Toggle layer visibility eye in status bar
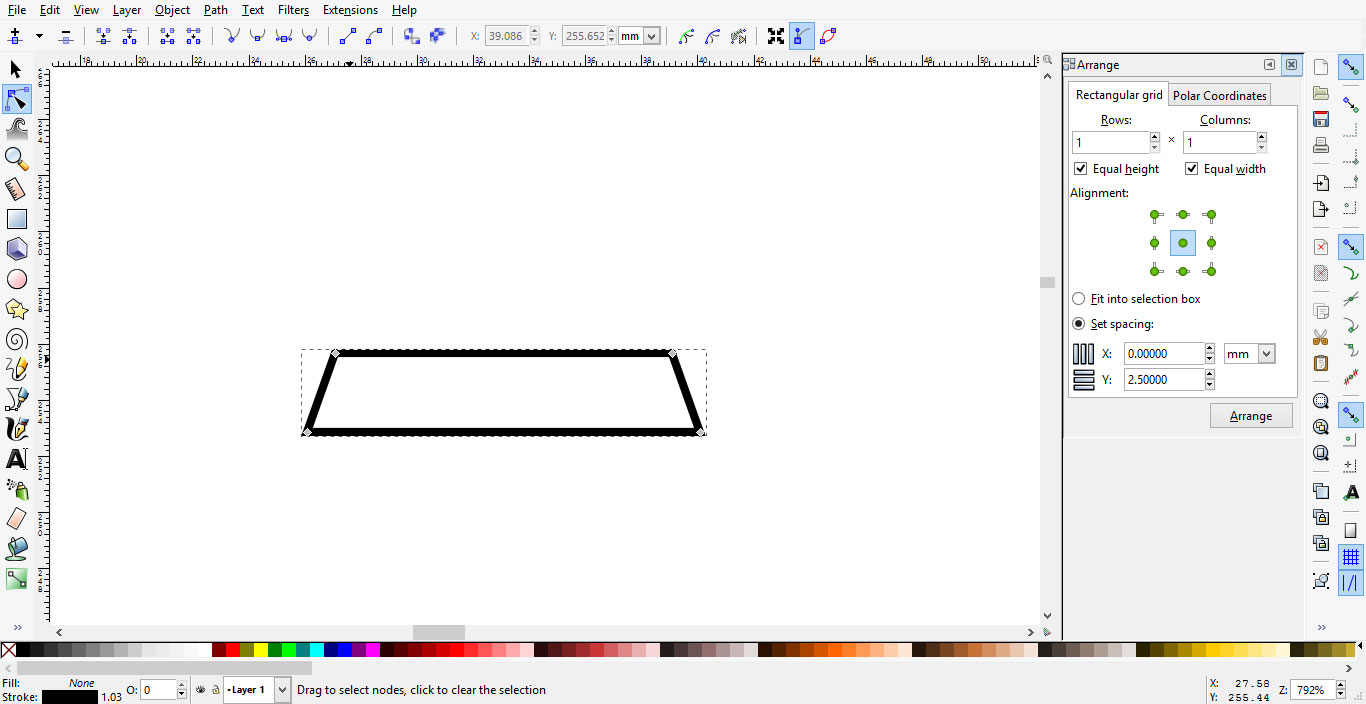Viewport: 1366px width, 704px height. click(201, 690)
